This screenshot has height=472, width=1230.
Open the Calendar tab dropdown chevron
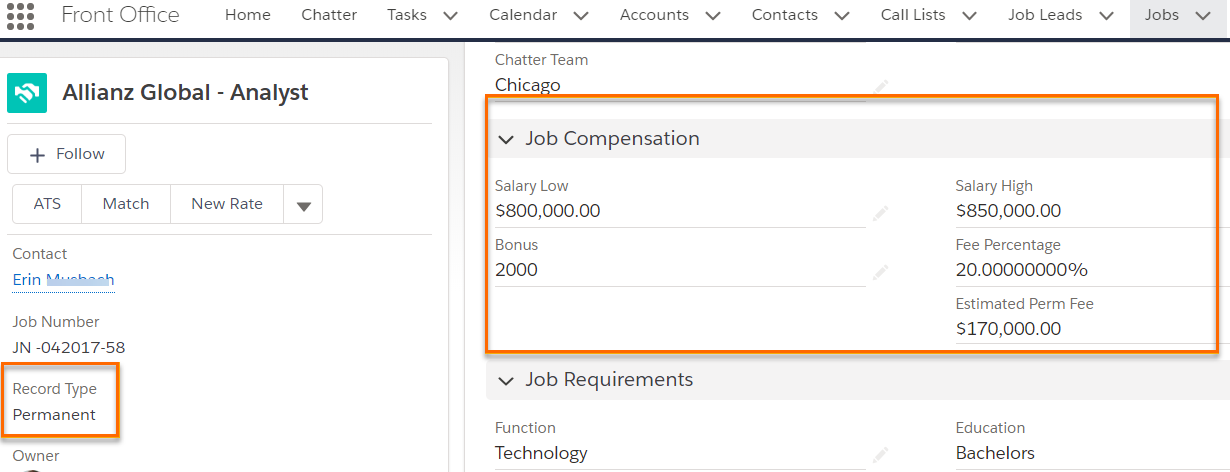(x=581, y=16)
